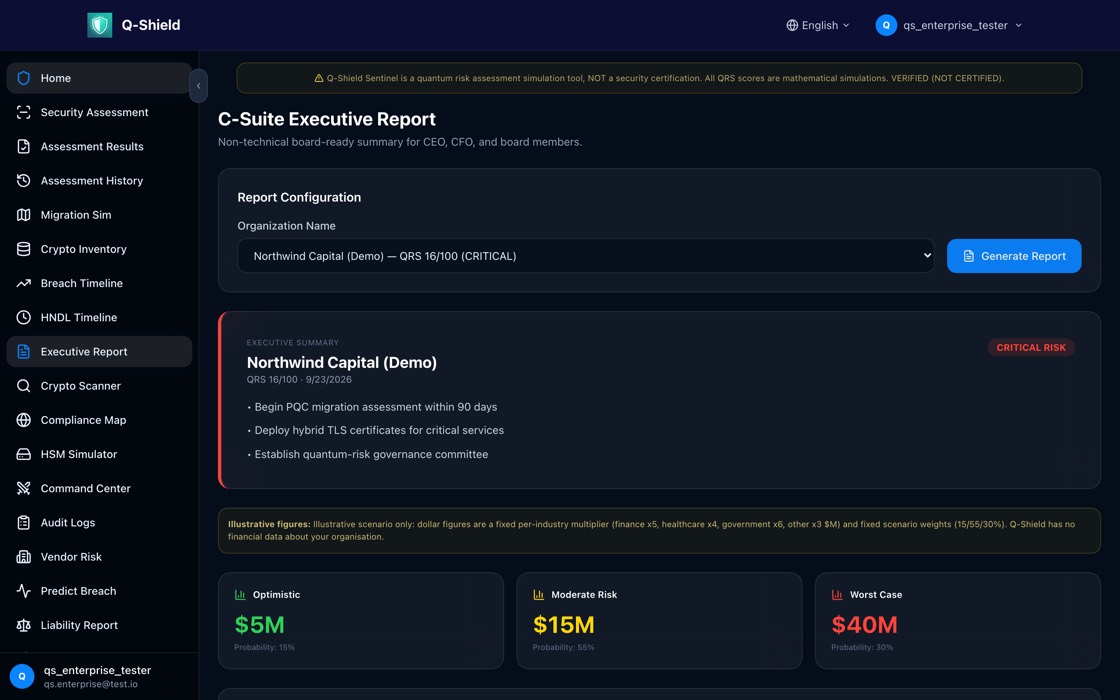Click the $40M Worst Case value
The height and width of the screenshot is (700, 1120).
click(x=864, y=625)
